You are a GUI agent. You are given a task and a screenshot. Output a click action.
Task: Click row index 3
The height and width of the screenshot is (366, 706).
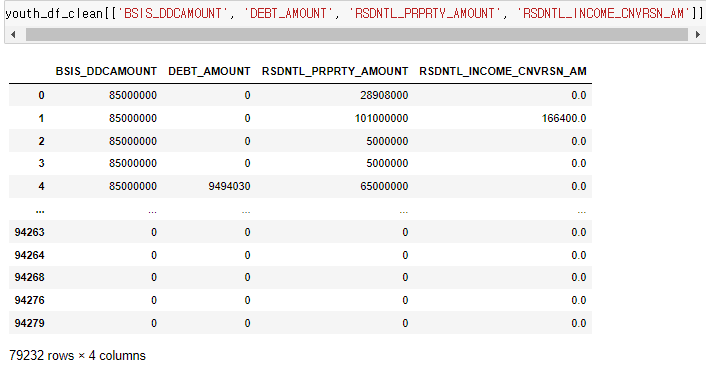pyautogui.click(x=41, y=163)
